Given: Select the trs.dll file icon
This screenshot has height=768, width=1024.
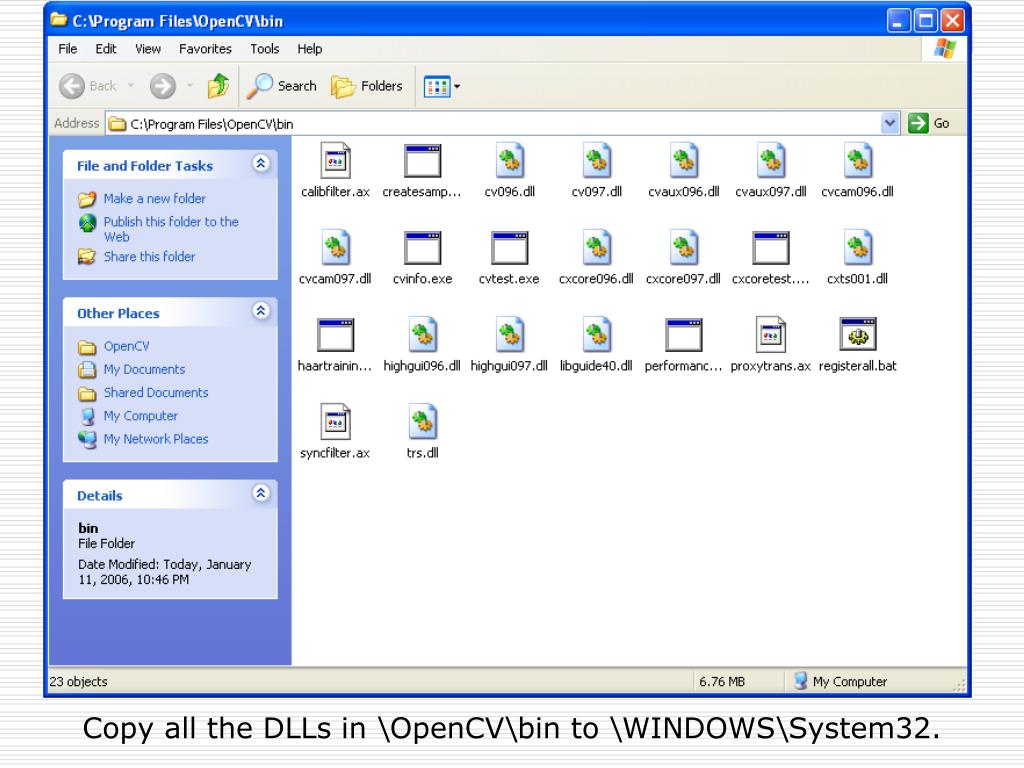Looking at the screenshot, I should 423,422.
